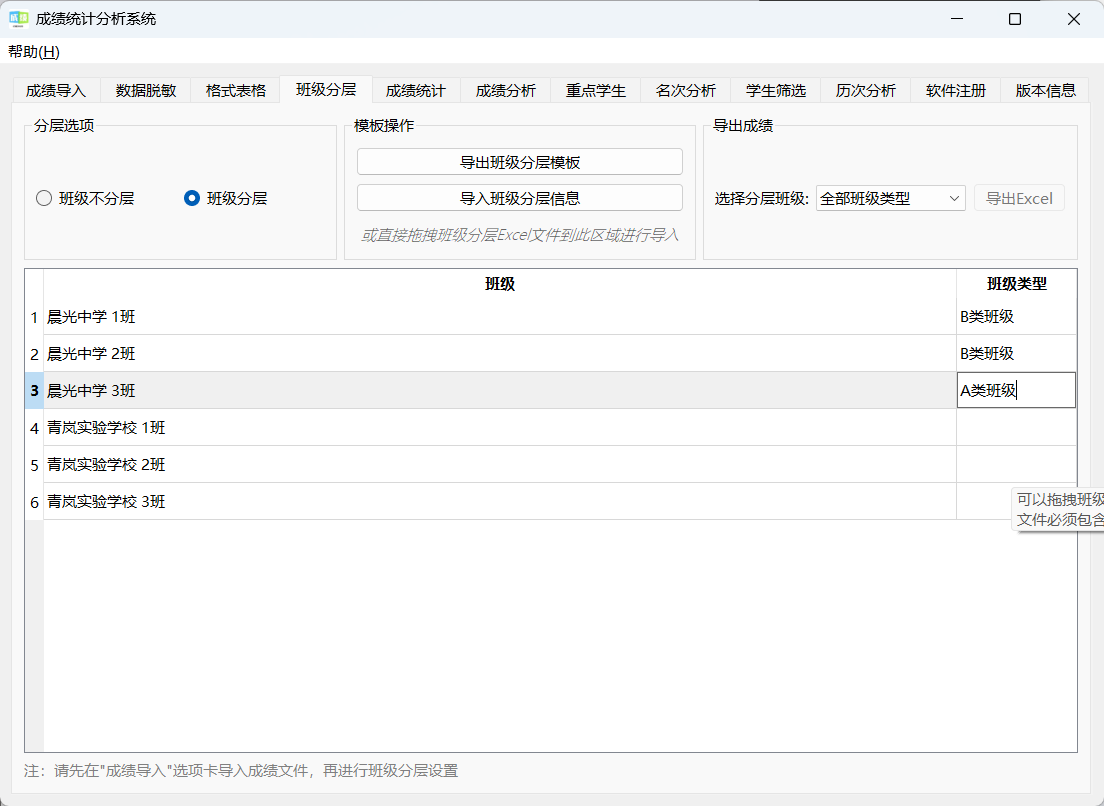The width and height of the screenshot is (1104, 806).
Task: Click the class type cell of 晨光中学 2班
Action: click(x=1017, y=353)
